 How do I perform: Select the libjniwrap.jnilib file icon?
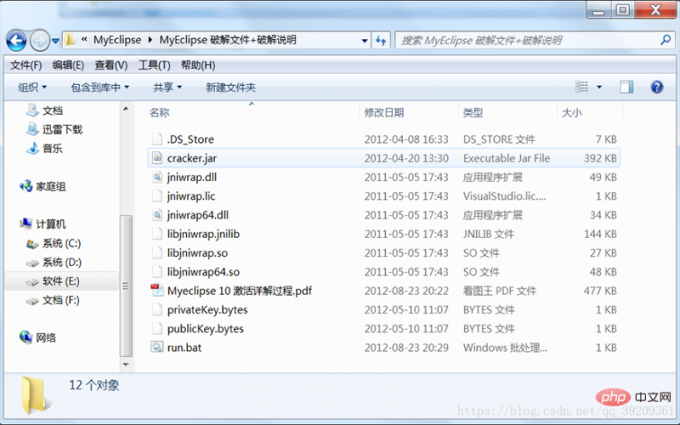point(157,234)
